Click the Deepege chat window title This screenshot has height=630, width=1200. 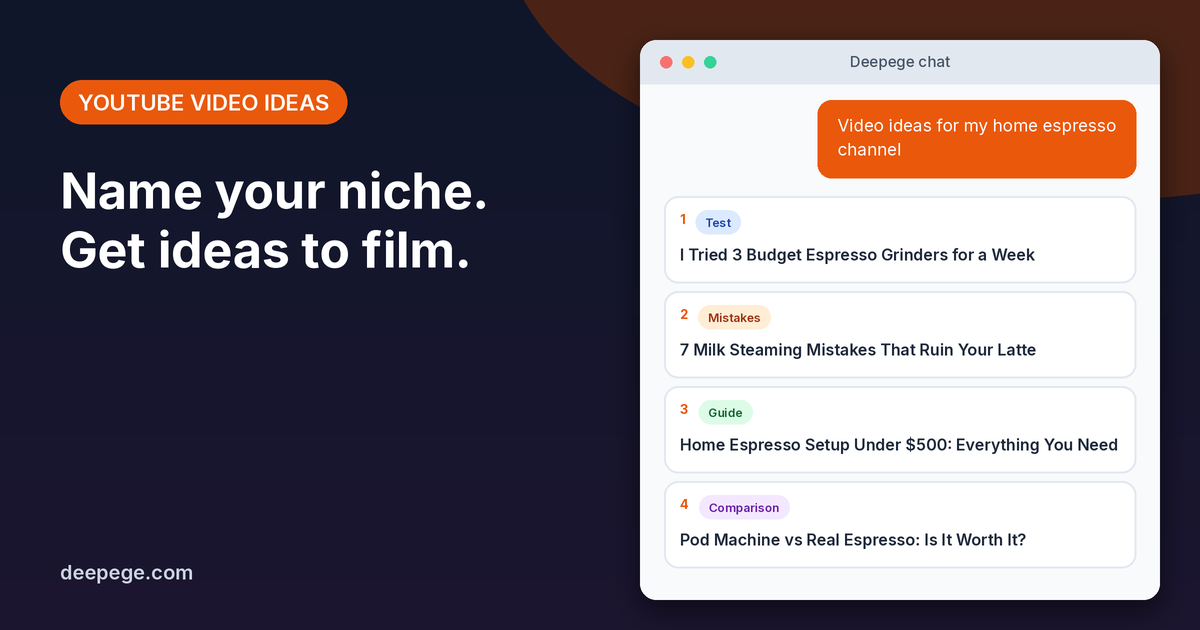tap(900, 62)
